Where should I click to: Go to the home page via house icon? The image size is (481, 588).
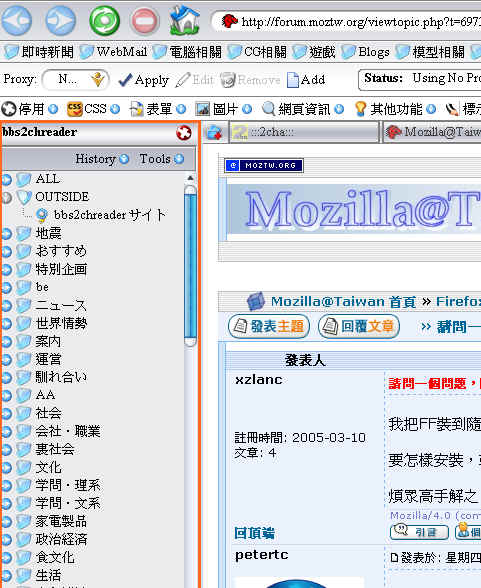[184, 20]
